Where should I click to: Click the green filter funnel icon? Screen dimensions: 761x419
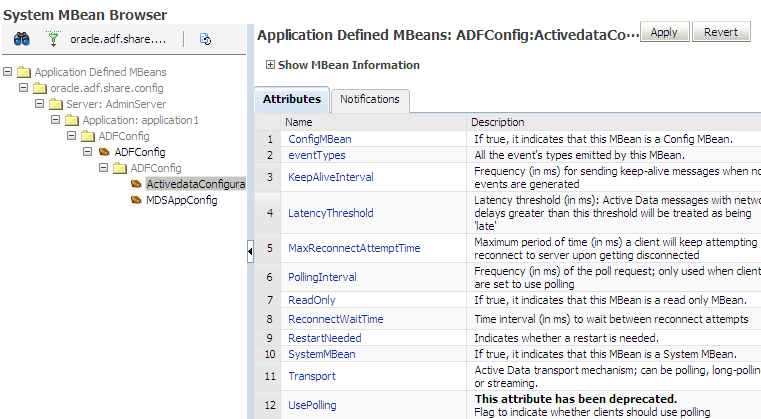click(x=53, y=39)
